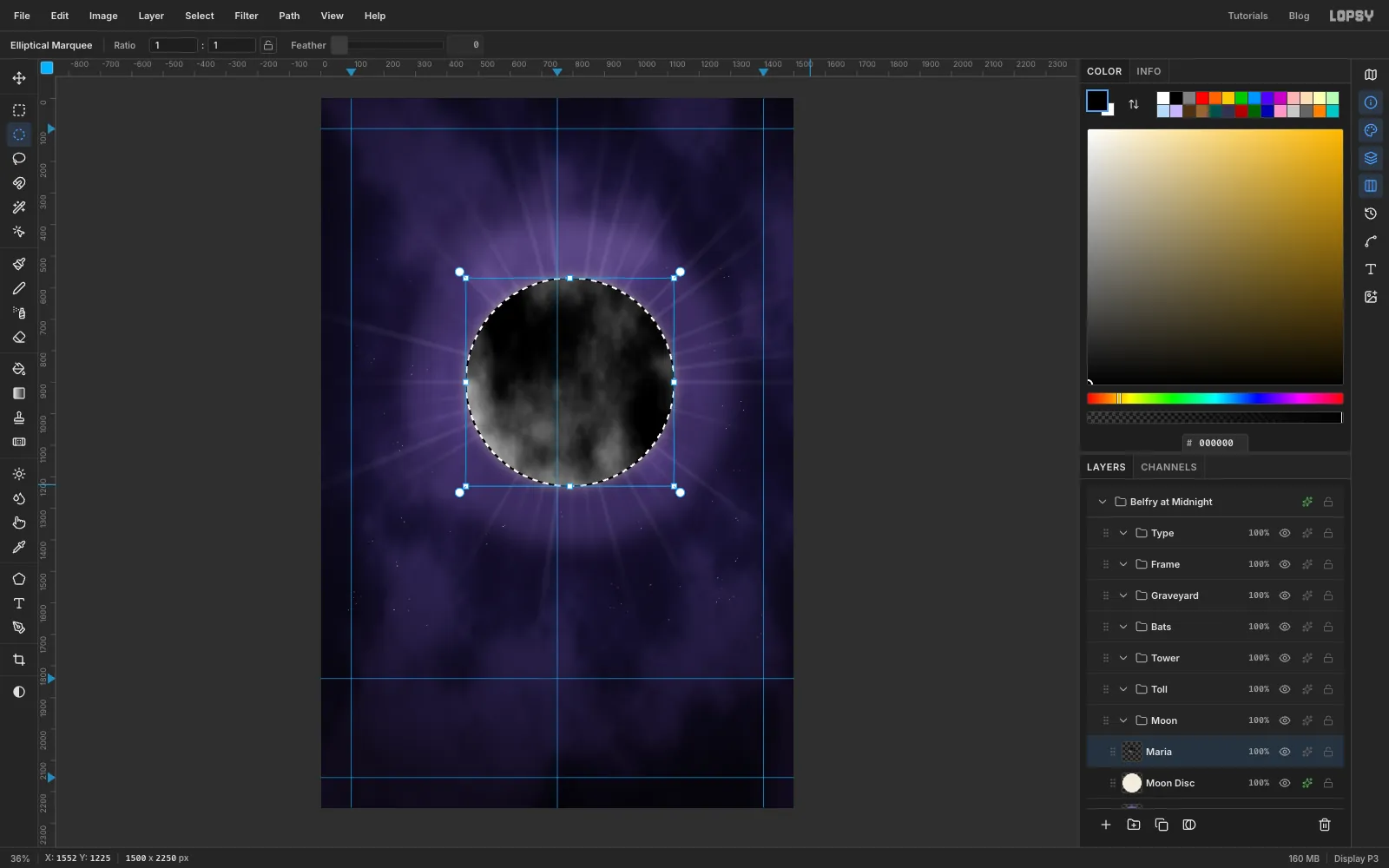1389x868 pixels.
Task: Click the Feather value field
Action: tap(465, 45)
